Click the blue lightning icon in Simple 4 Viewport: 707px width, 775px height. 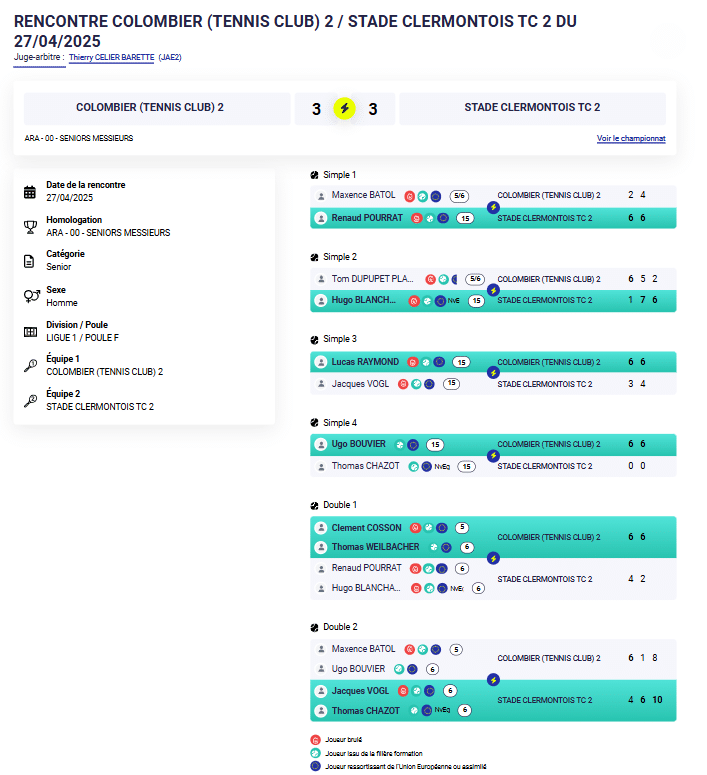click(492, 455)
